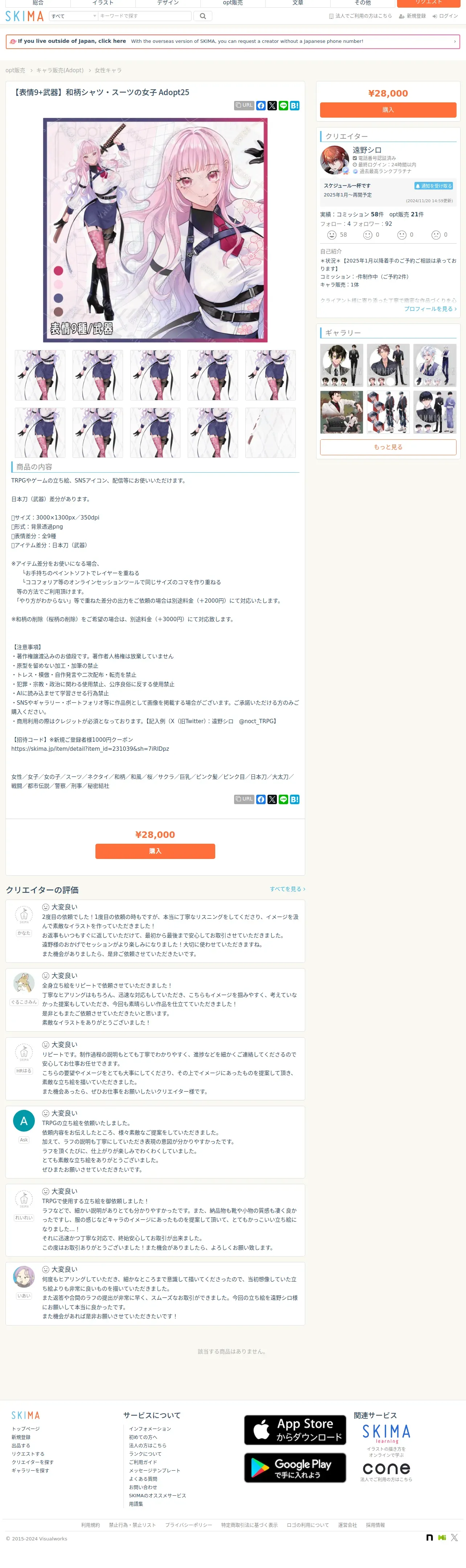Toggle 通知を受け取る notification button
This screenshot has width=466, height=1568.
point(434,186)
